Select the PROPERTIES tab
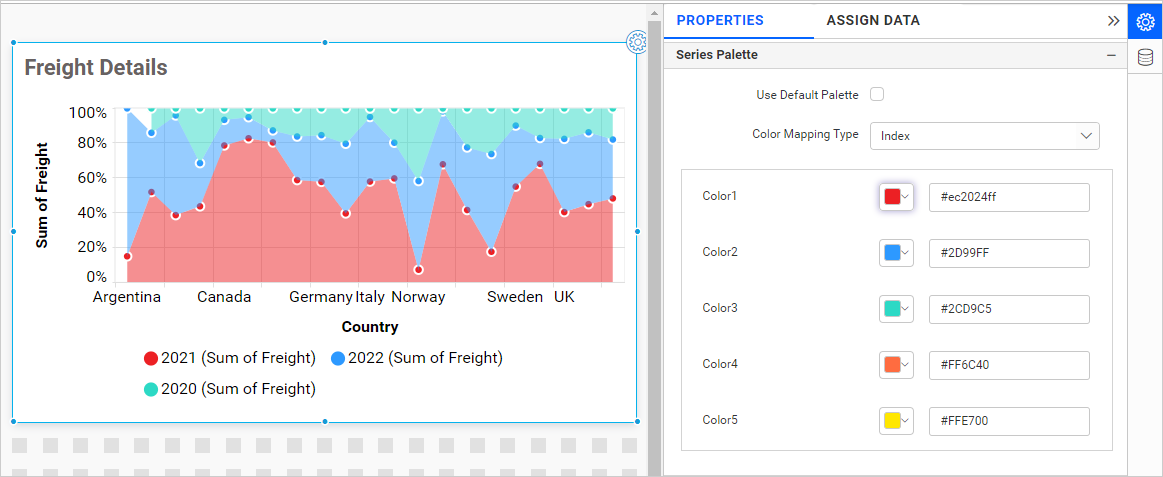This screenshot has height=477, width=1163. 719,20
